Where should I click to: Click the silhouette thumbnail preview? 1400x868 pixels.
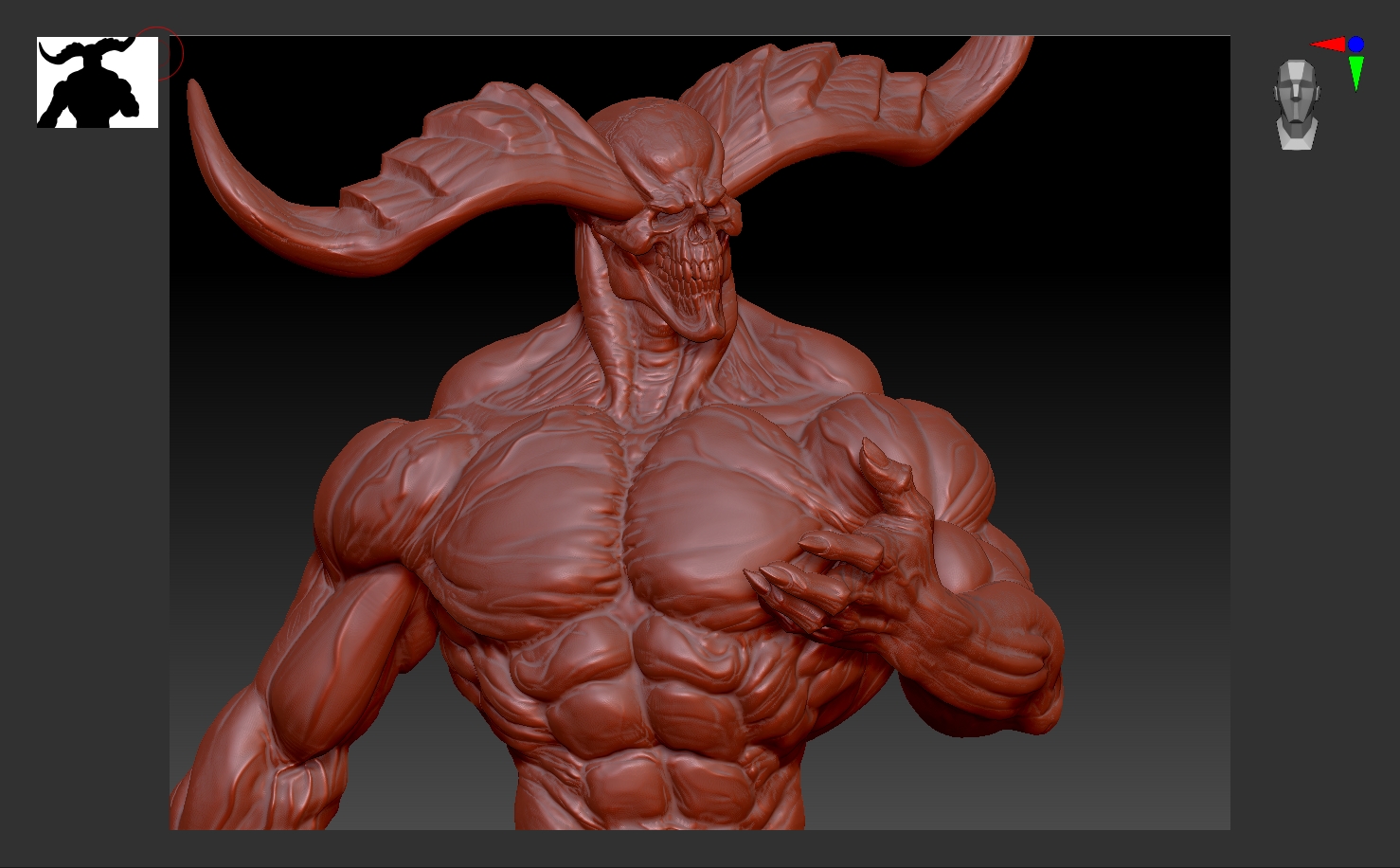(x=97, y=82)
